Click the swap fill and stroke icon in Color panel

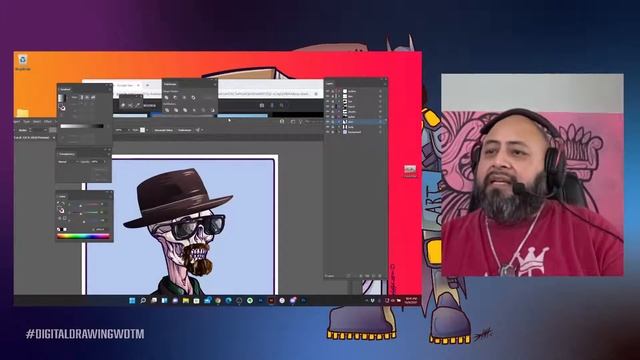tap(62, 203)
